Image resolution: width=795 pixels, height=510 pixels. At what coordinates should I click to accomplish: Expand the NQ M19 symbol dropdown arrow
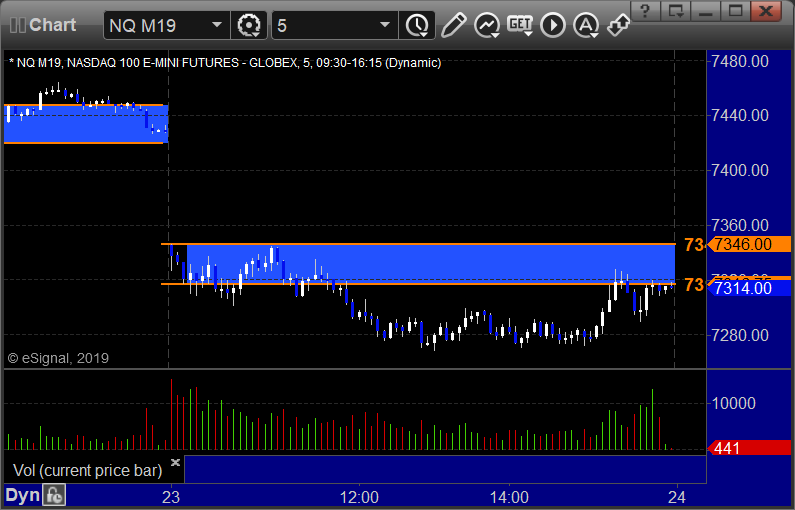pos(217,25)
